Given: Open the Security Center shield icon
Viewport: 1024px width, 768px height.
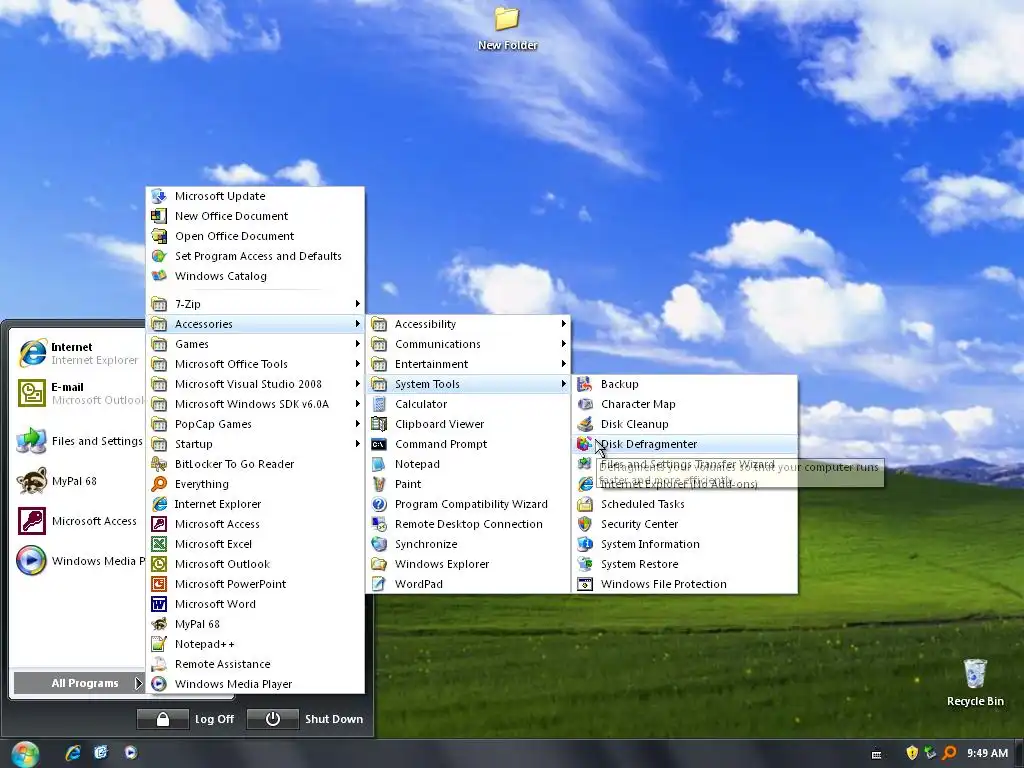Looking at the screenshot, I should click(585, 524).
